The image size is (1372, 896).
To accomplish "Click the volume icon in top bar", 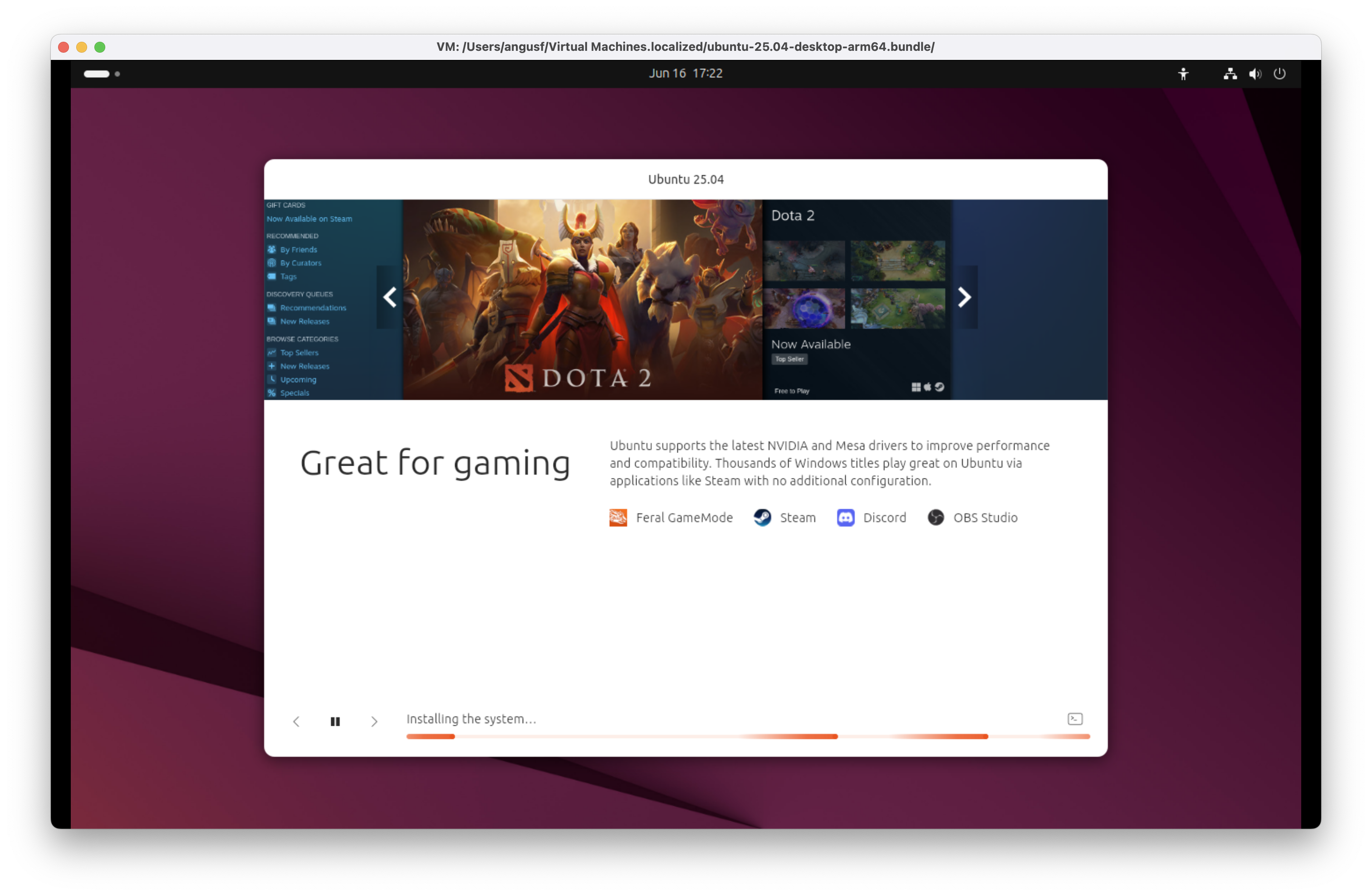I will pos(1254,73).
